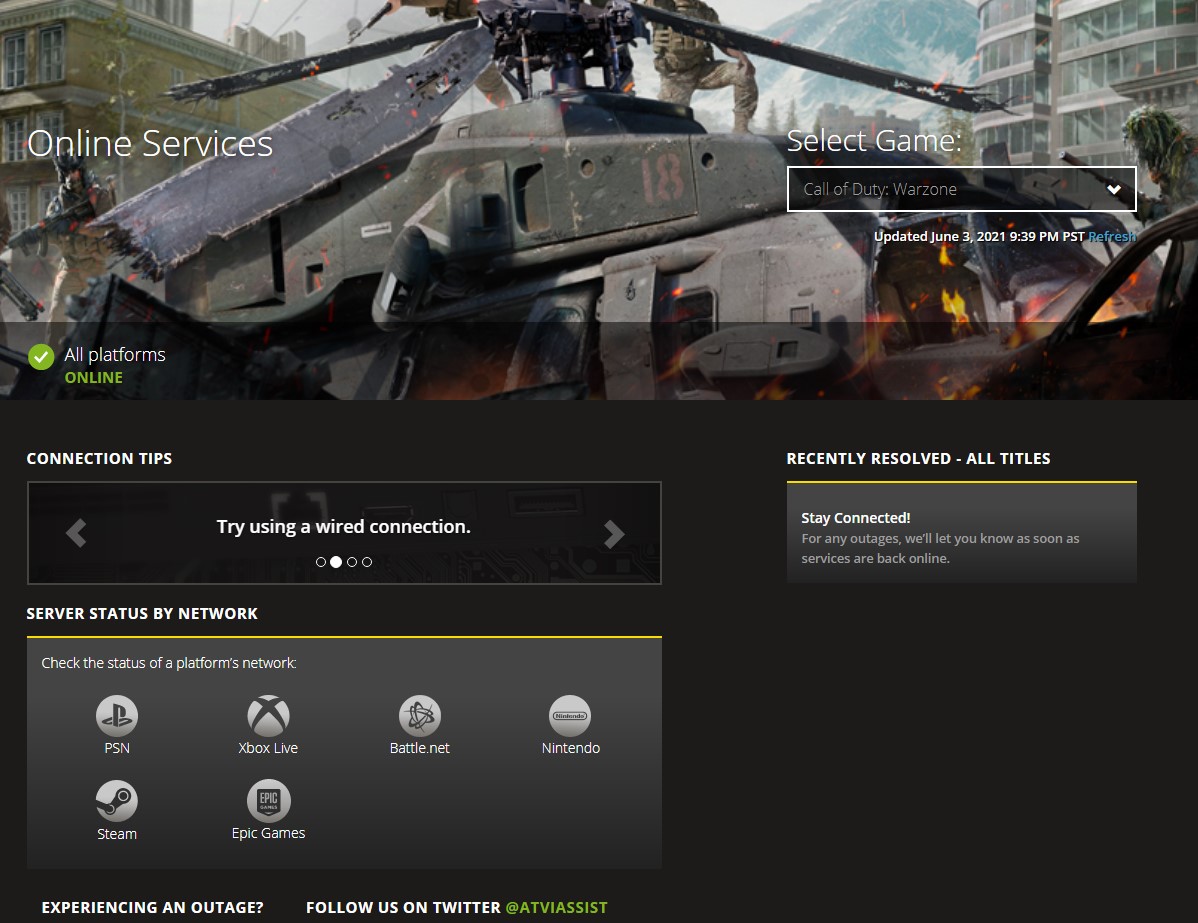The height and width of the screenshot is (923, 1198).
Task: Click the Epic Games label text
Action: [x=268, y=833]
